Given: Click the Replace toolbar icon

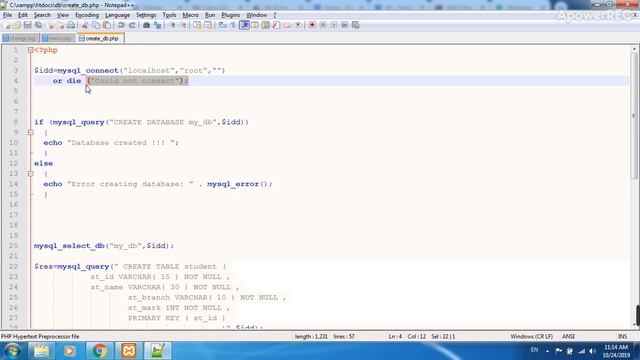Looking at the screenshot, I should 158,25.
